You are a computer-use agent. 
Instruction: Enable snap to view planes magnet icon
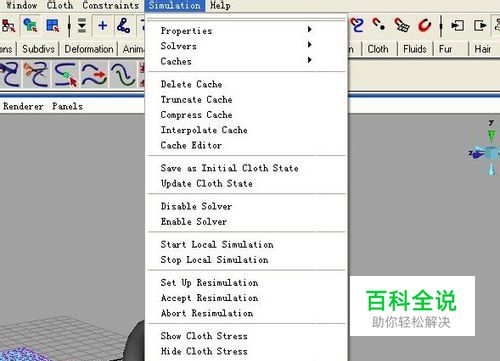click(402, 25)
